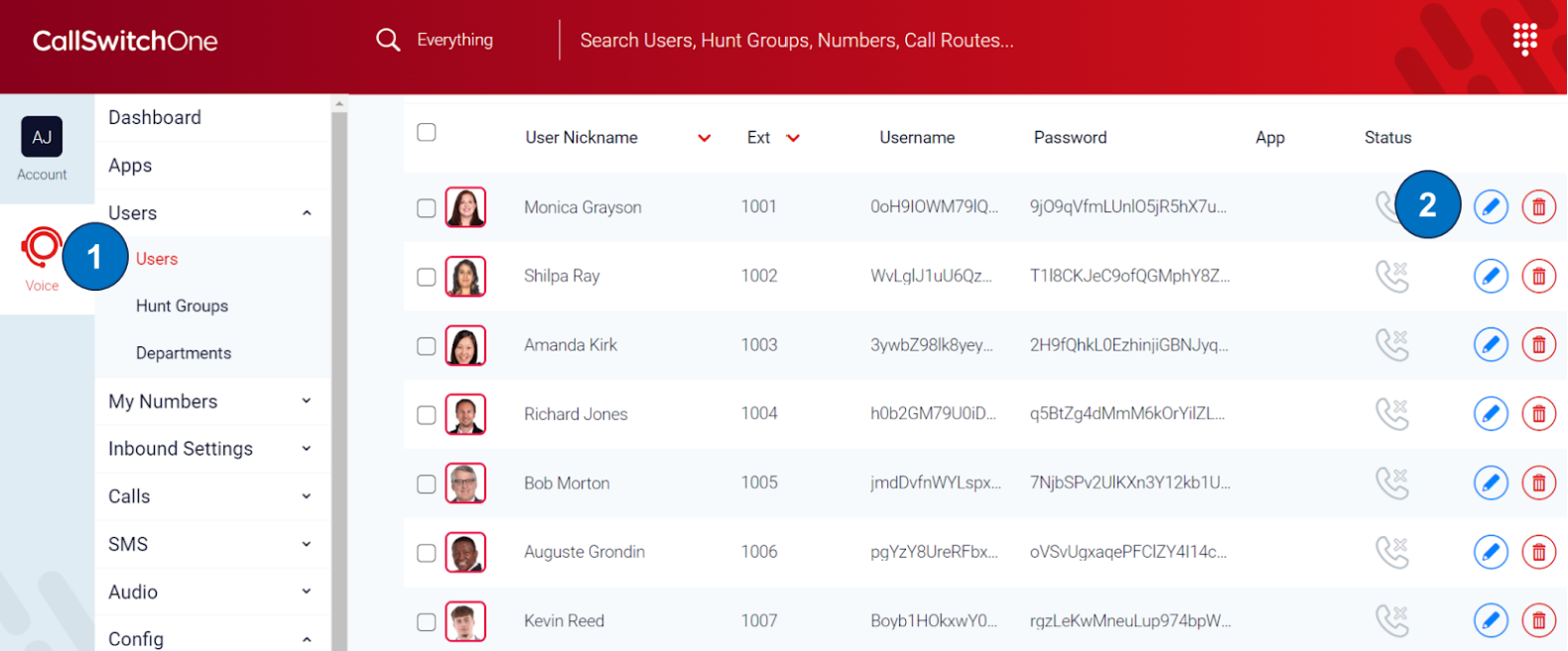The width and height of the screenshot is (1568, 651).
Task: Click the CallSwitchOne logo
Action: 125,41
